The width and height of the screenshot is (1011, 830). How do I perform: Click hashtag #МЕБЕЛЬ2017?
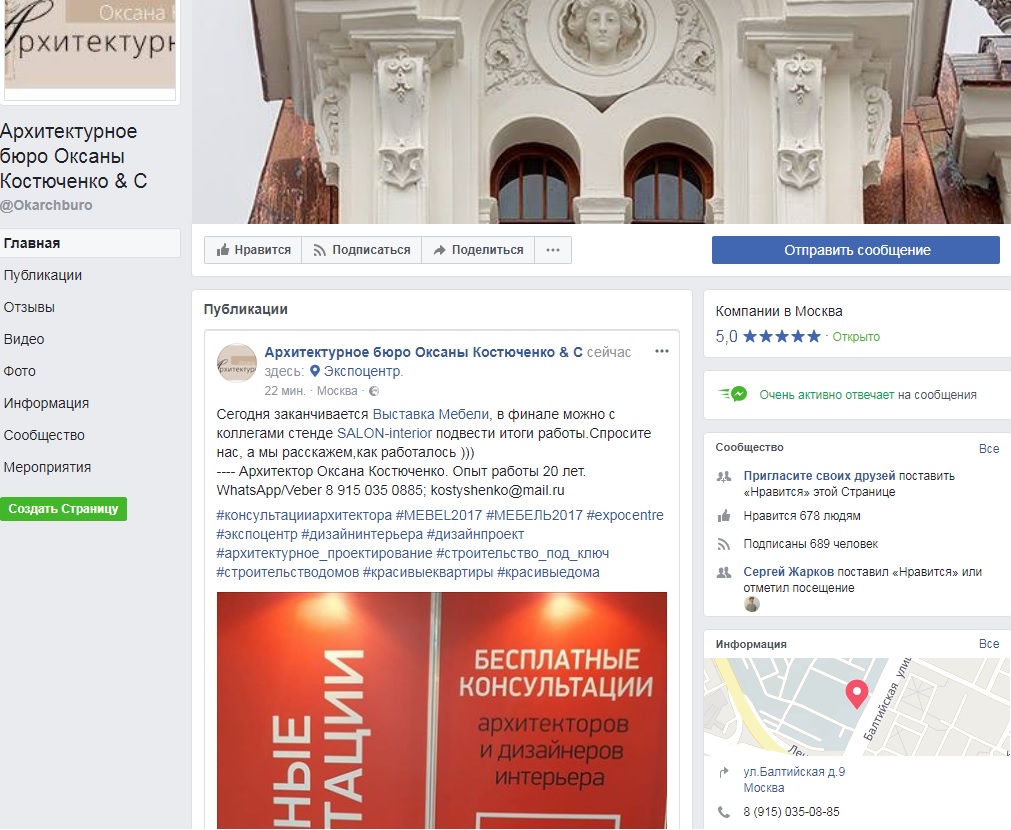pos(534,515)
